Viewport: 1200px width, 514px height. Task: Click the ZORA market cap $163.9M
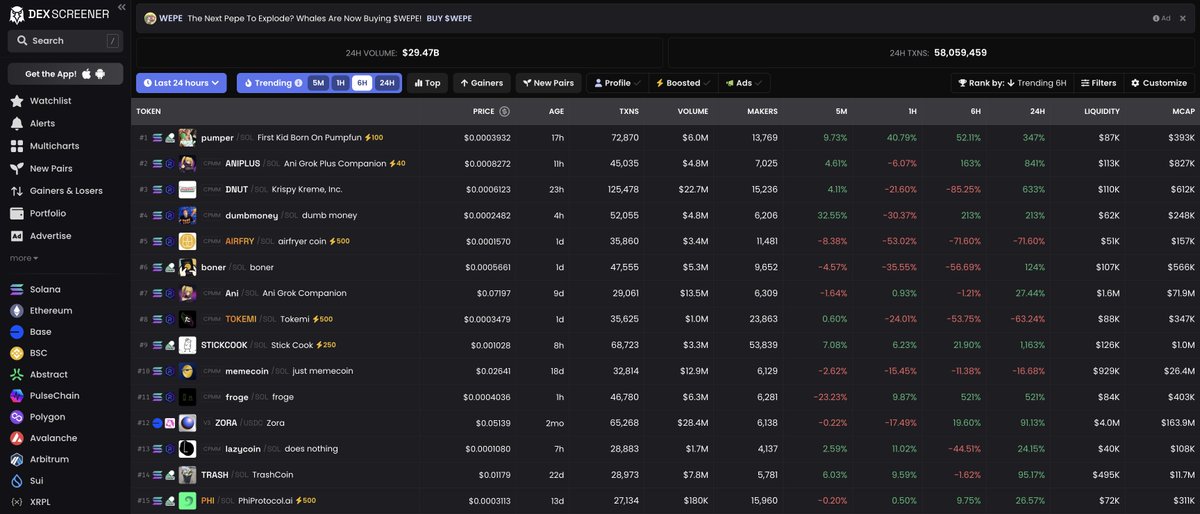pos(1176,423)
